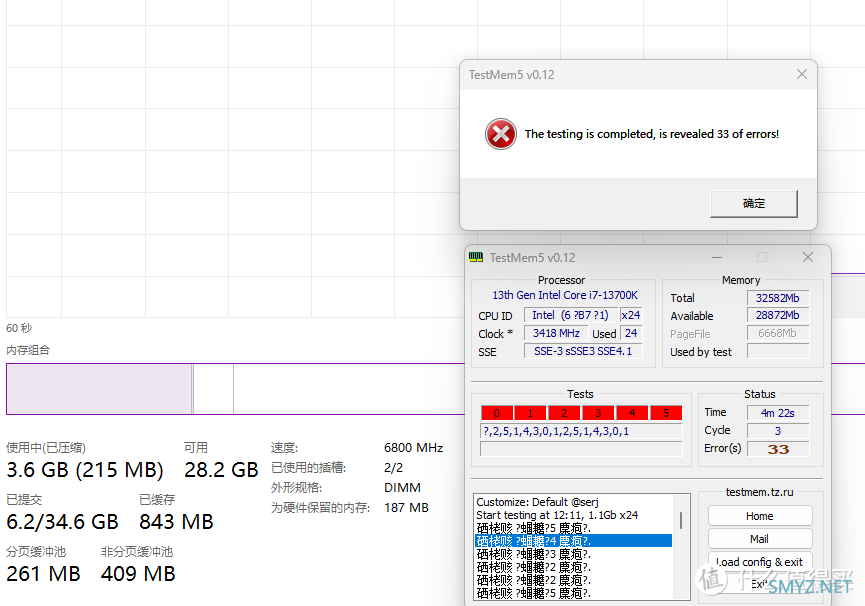Image resolution: width=865 pixels, height=606 pixels.
Task: Click the 843 MB cached value
Action: click(177, 522)
